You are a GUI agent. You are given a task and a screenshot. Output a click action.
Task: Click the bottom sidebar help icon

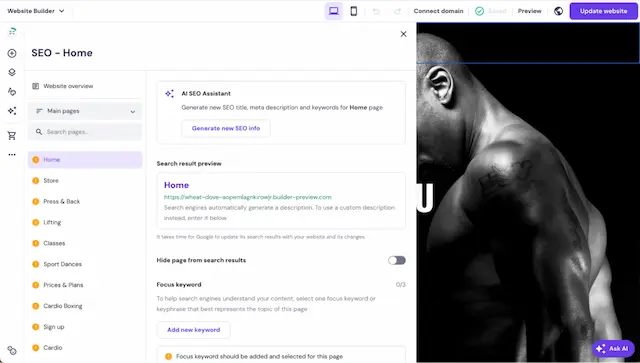point(12,350)
